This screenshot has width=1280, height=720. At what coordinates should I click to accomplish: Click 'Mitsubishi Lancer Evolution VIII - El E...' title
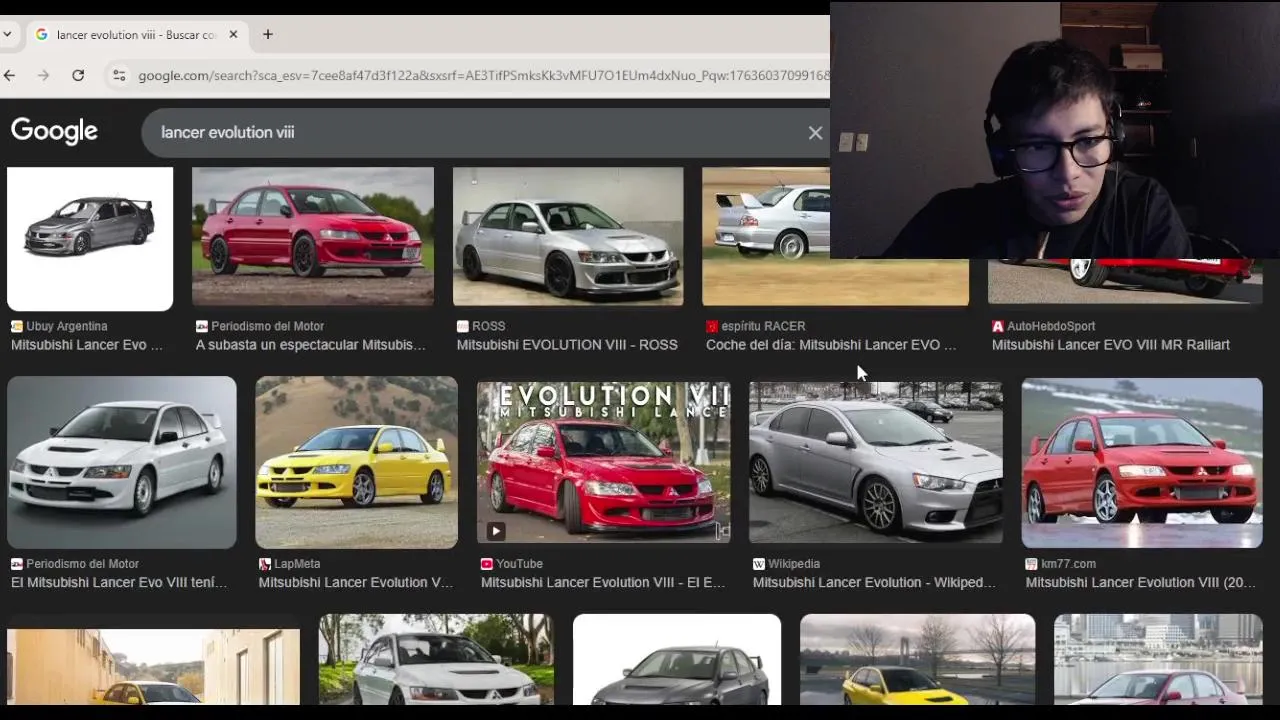click(603, 582)
